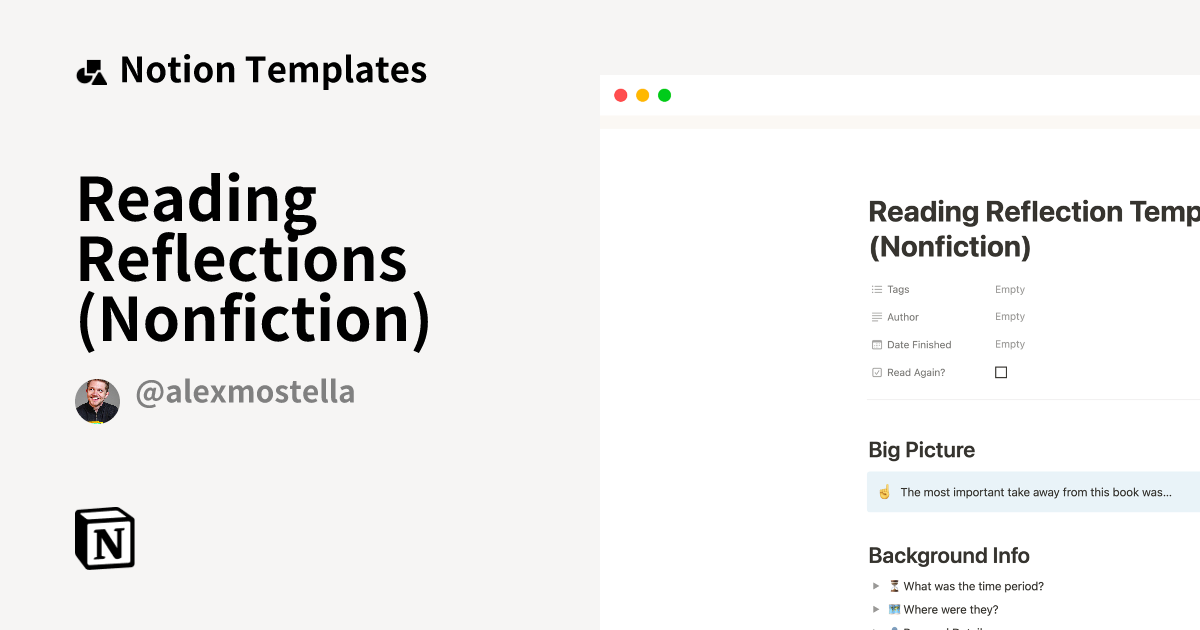1200x630 pixels.
Task: Expand 'Where were they?' toggle
Action: (876, 609)
